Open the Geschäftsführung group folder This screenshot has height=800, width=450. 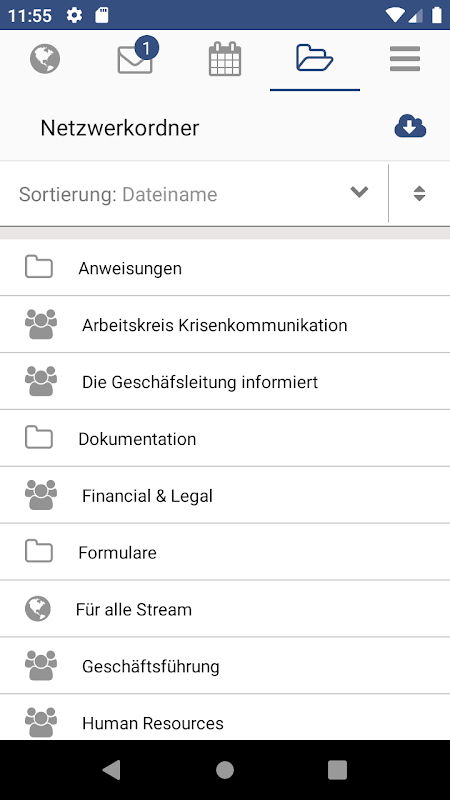click(225, 666)
